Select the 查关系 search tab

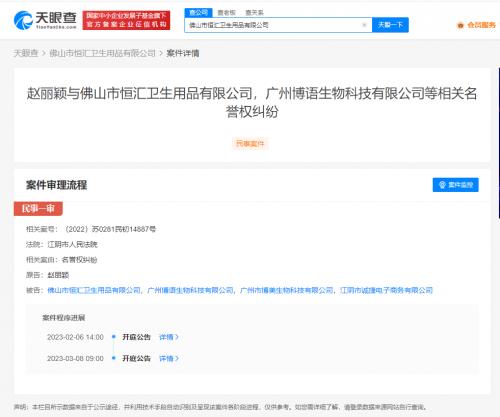coord(254,13)
